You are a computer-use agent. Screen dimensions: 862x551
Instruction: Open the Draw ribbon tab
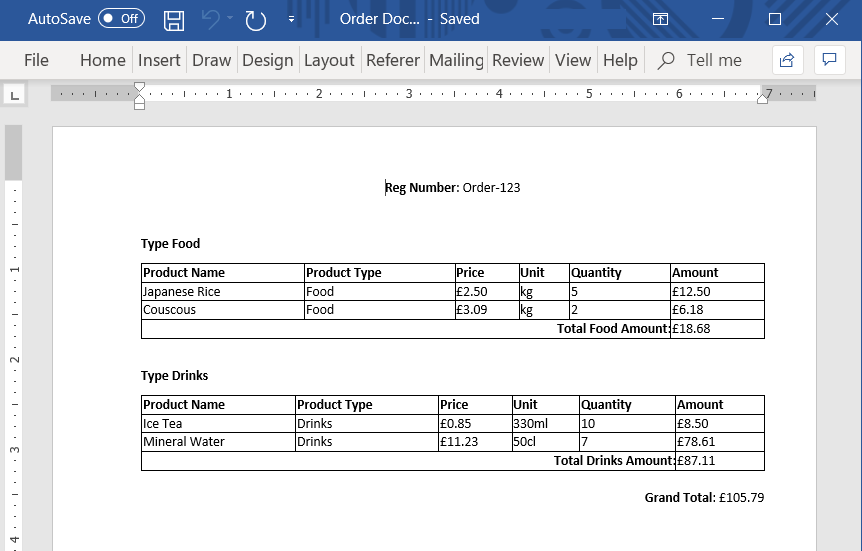point(211,60)
